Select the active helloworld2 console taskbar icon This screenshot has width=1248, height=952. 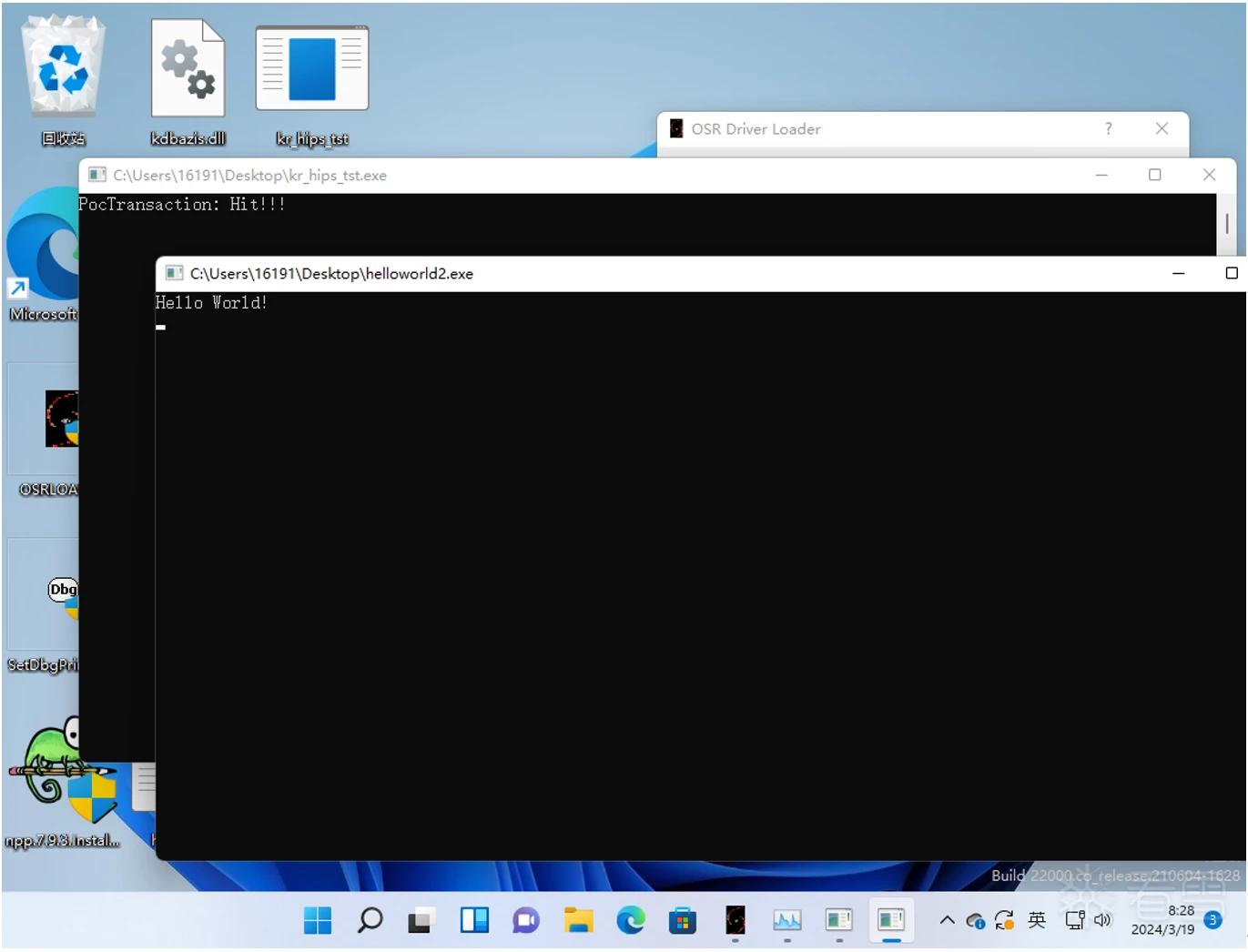(891, 921)
